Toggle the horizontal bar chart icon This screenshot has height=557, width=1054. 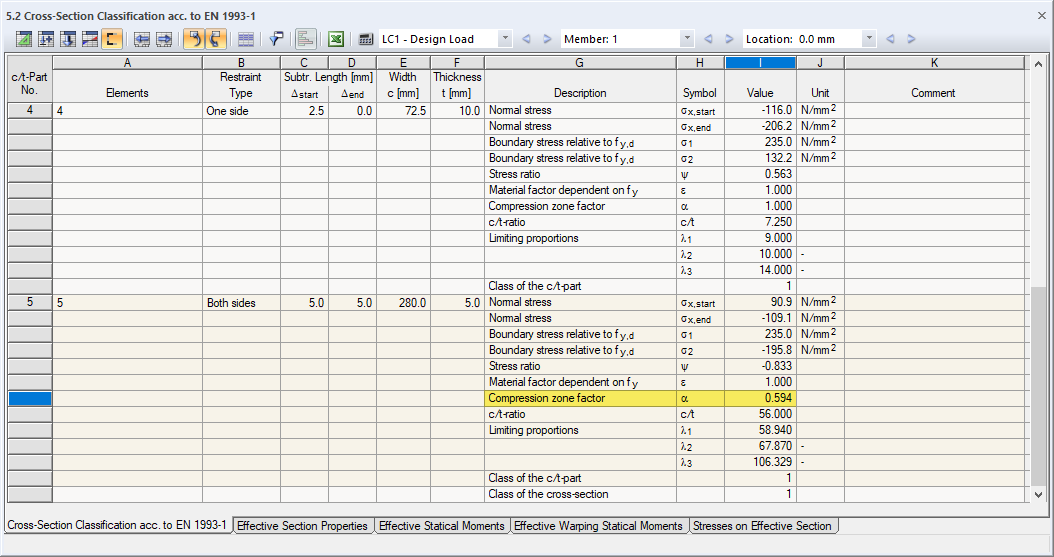point(306,40)
